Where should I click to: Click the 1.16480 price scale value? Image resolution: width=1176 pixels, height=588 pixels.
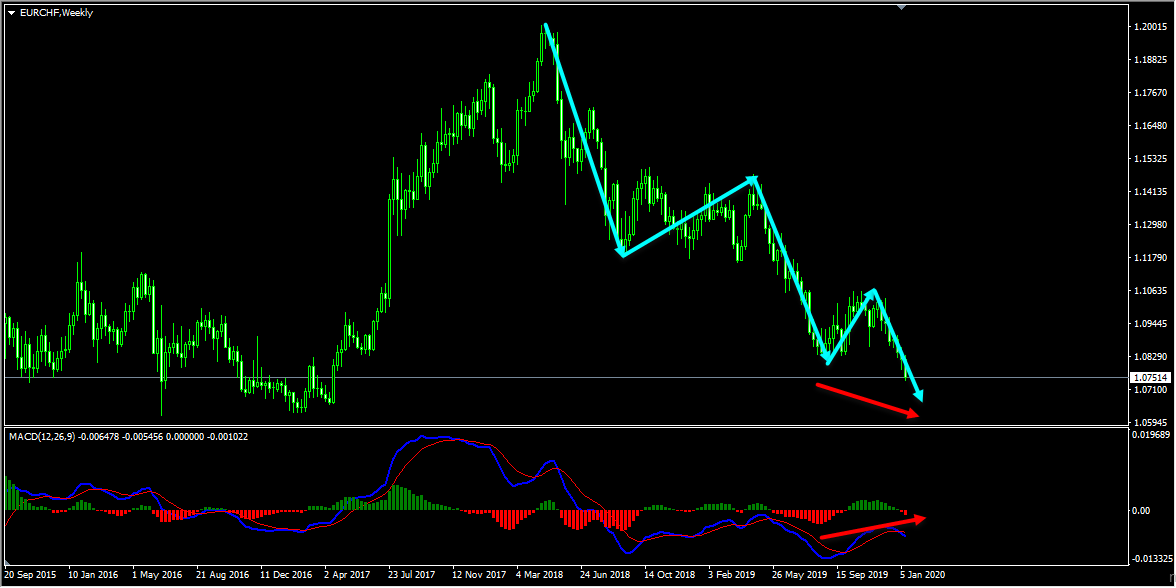click(1151, 125)
